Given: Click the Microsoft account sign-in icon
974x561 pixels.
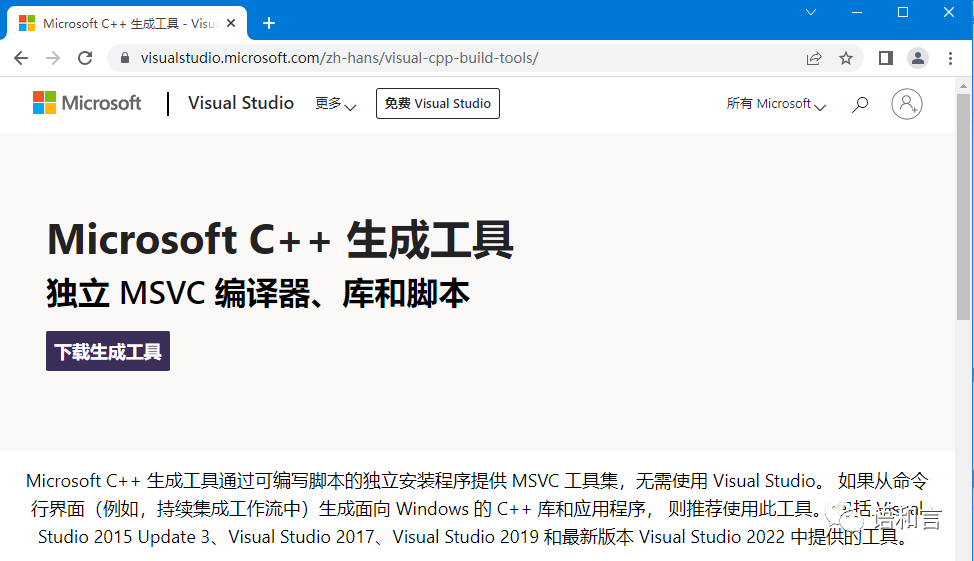Looking at the screenshot, I should pyautogui.click(x=907, y=104).
